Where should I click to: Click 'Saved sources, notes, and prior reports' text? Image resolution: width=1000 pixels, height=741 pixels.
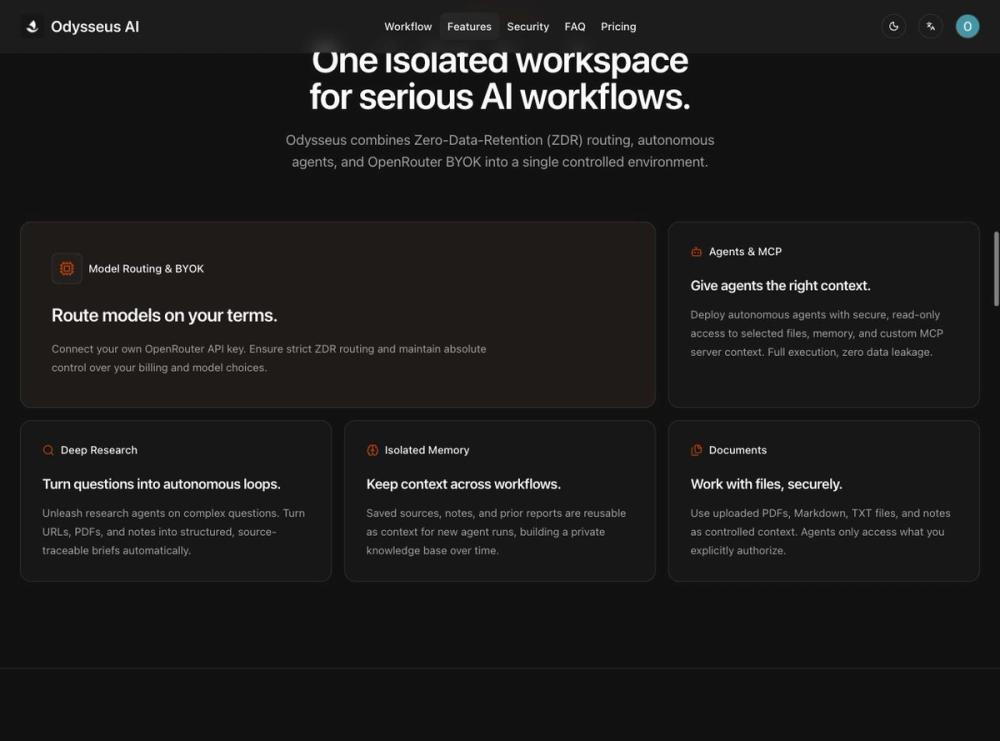(496, 532)
